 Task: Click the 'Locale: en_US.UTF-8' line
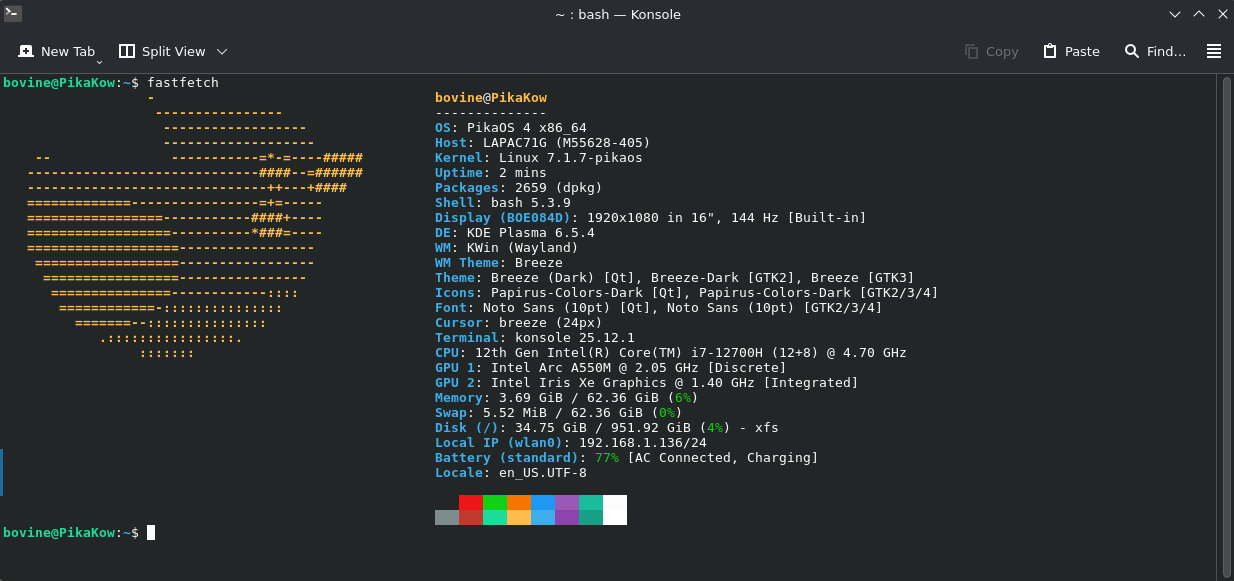pos(511,473)
